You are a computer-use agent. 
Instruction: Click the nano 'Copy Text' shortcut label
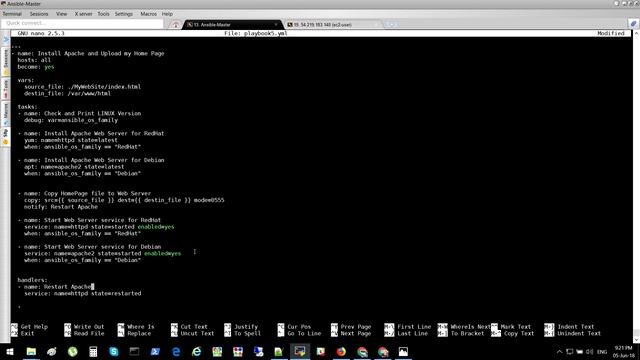pos(519,333)
